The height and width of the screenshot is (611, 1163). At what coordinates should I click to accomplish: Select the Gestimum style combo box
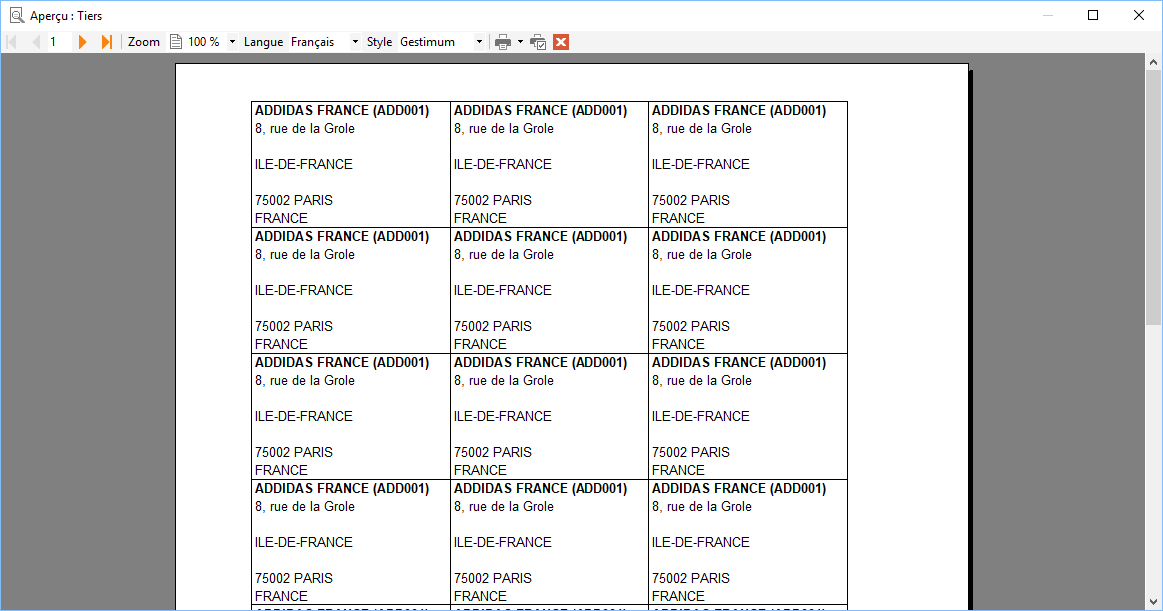point(441,42)
